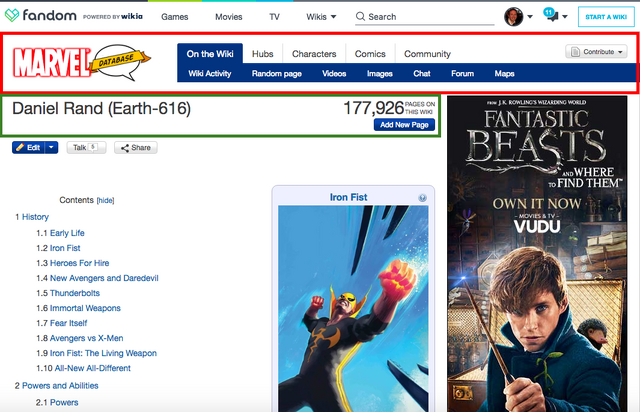
Task: Jump to Powers and Abilities section
Action: tap(60, 386)
